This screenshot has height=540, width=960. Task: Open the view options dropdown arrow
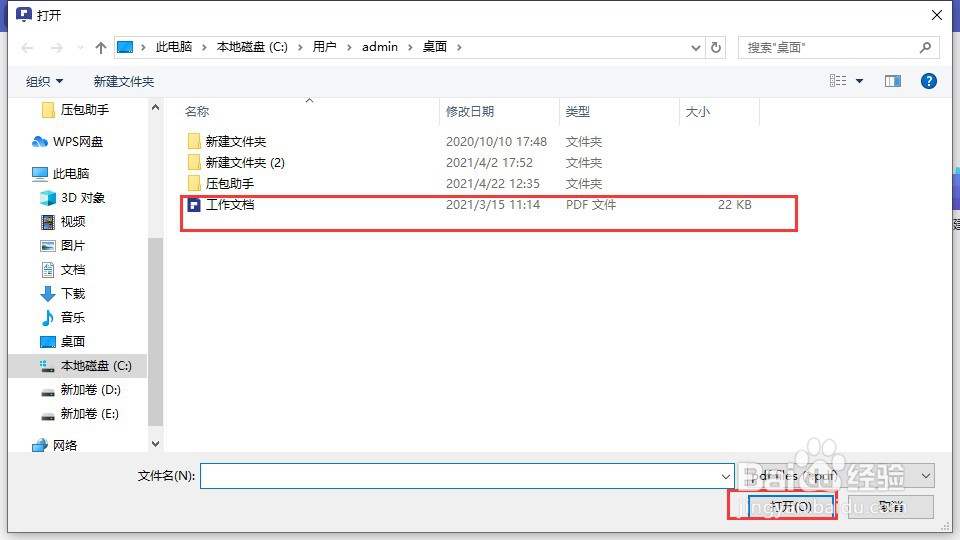(x=860, y=81)
